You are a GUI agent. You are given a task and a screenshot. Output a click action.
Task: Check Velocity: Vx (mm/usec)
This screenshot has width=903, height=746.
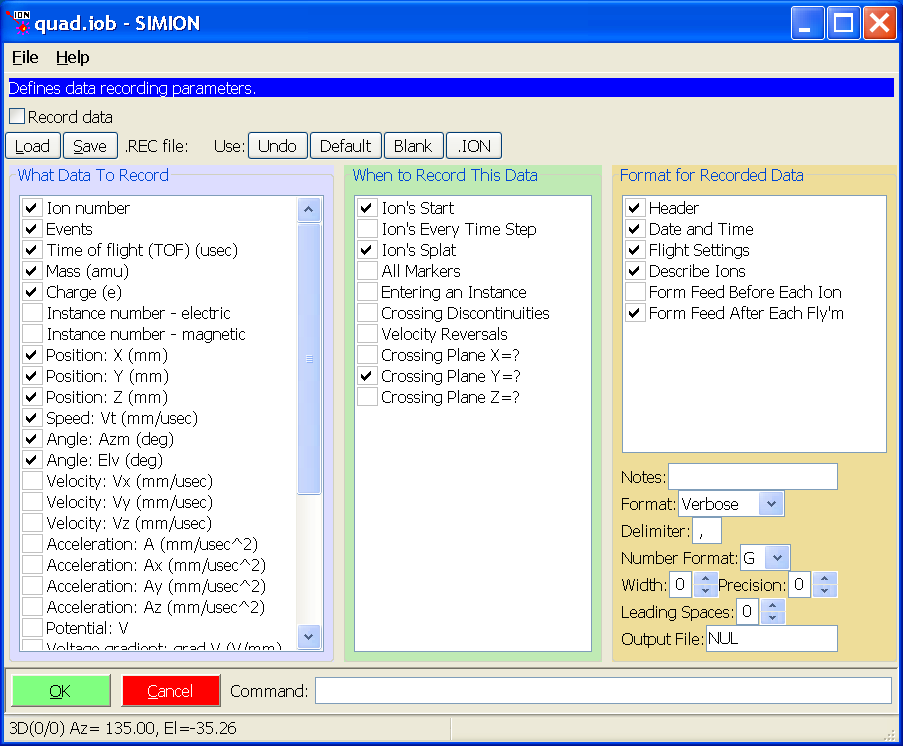tap(32, 481)
